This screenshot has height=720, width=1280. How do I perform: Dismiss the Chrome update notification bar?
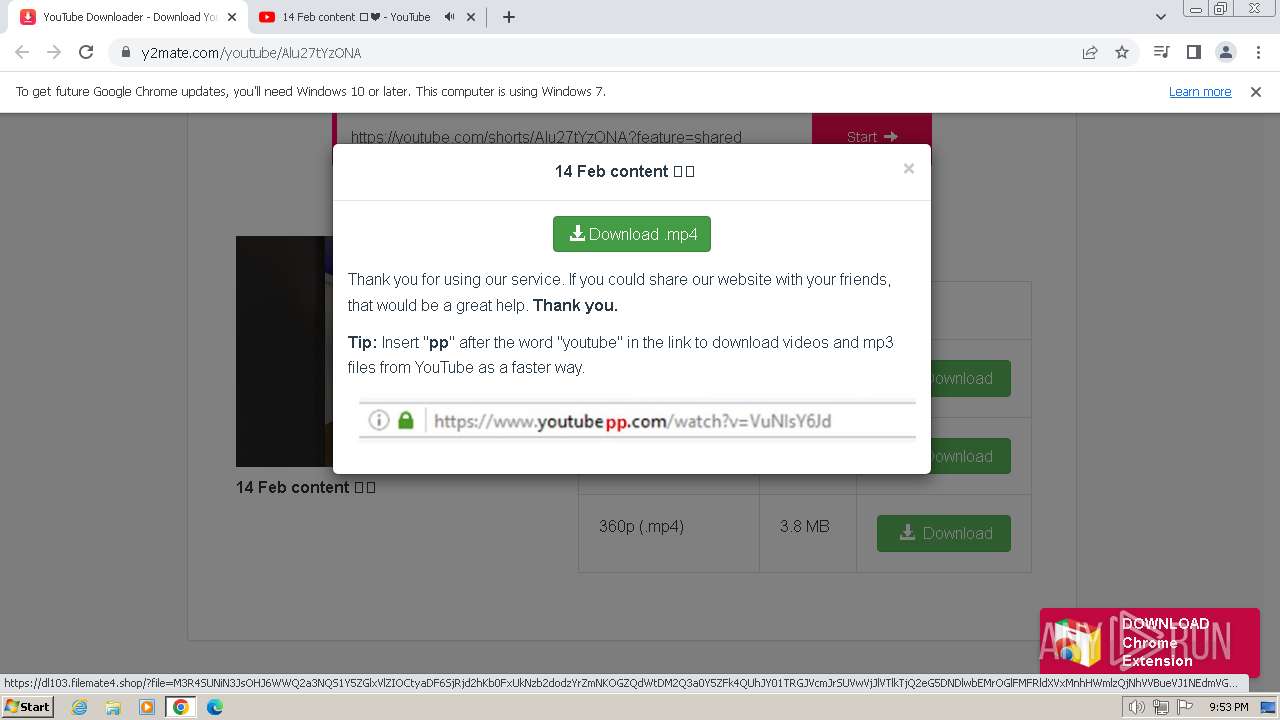1256,91
